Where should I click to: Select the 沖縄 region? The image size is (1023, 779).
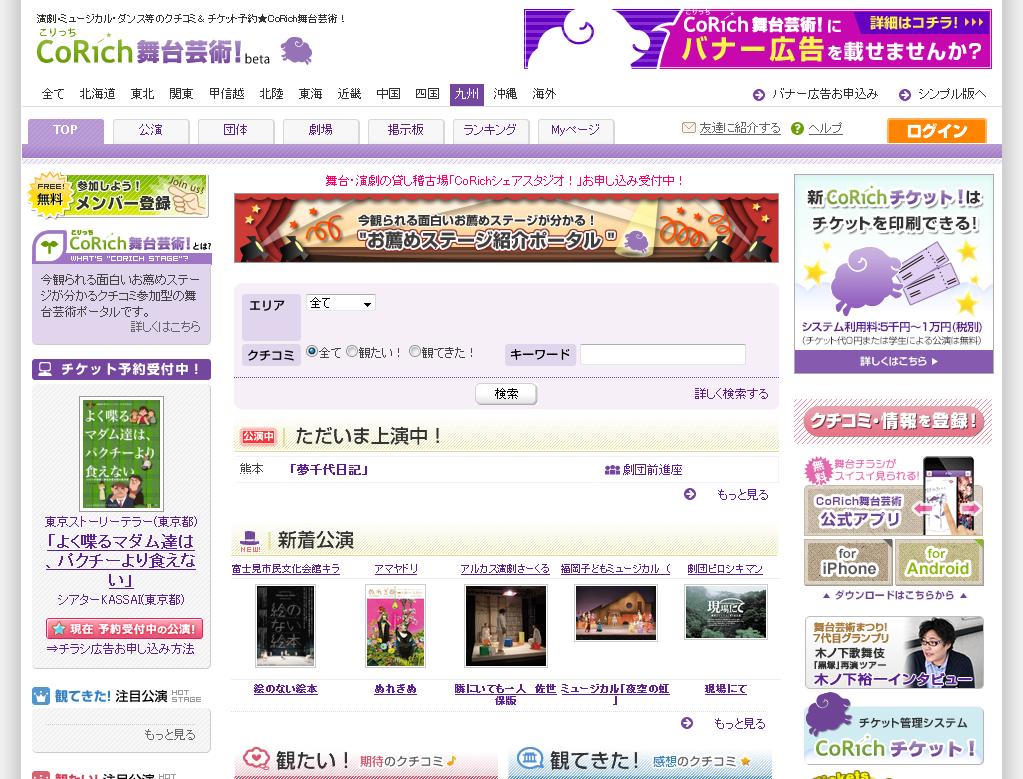point(505,94)
